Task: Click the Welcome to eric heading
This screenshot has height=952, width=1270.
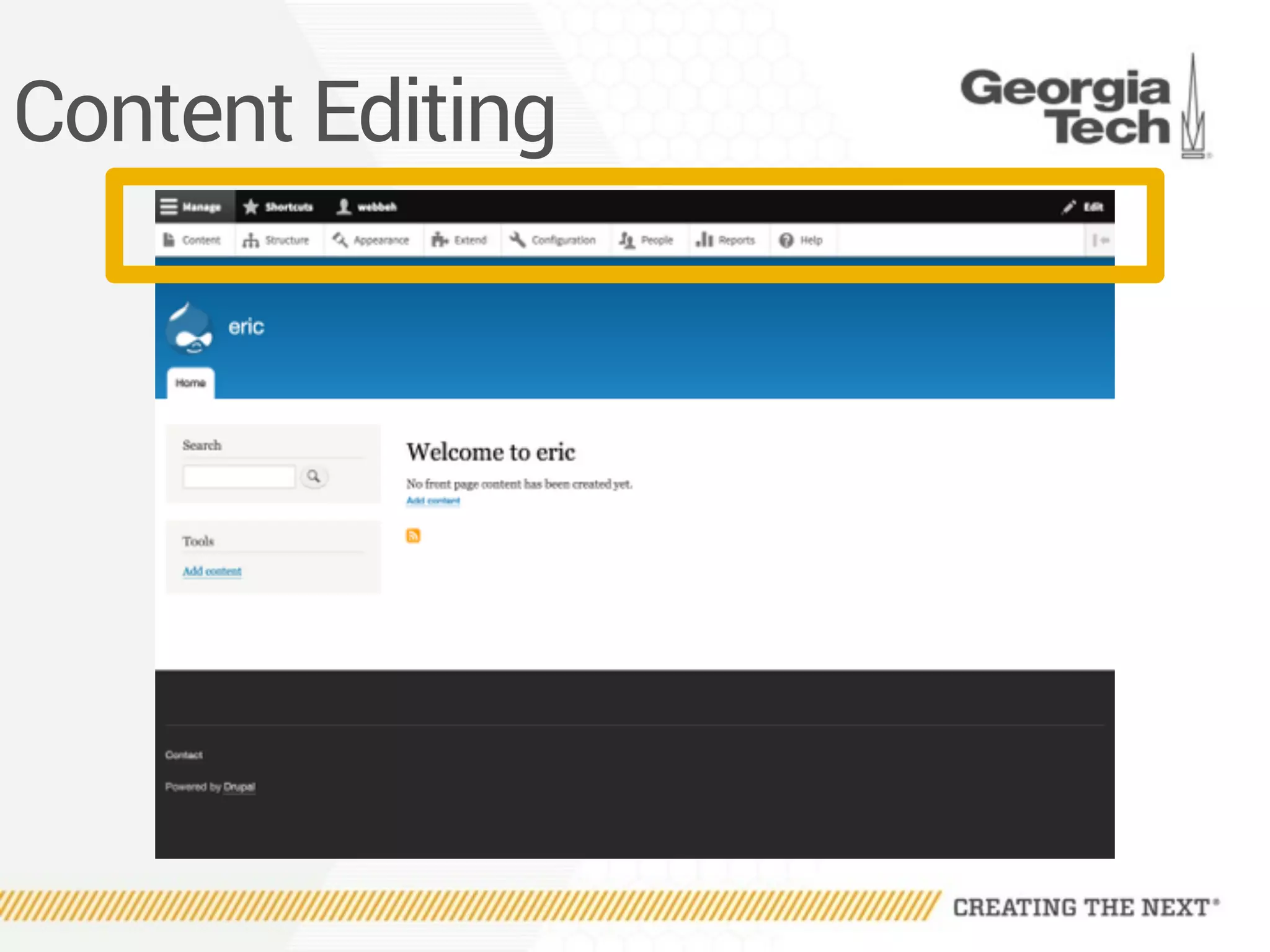Action: (491, 452)
